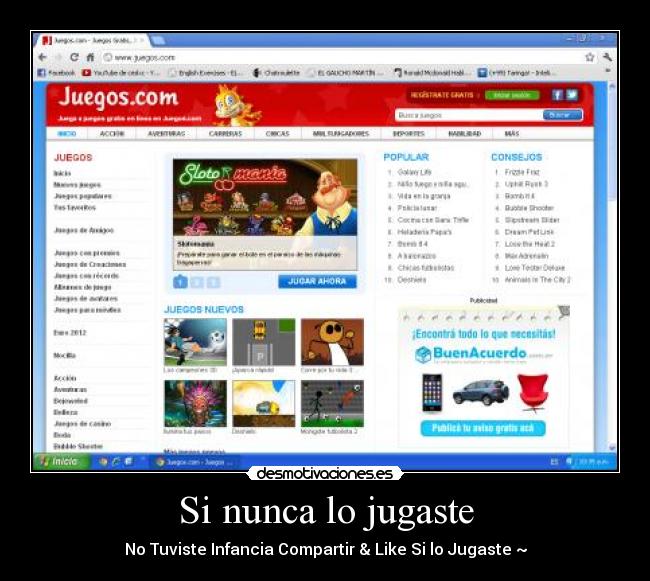Click Regístrate Gratis link
650x581 pixels.
(x=442, y=95)
